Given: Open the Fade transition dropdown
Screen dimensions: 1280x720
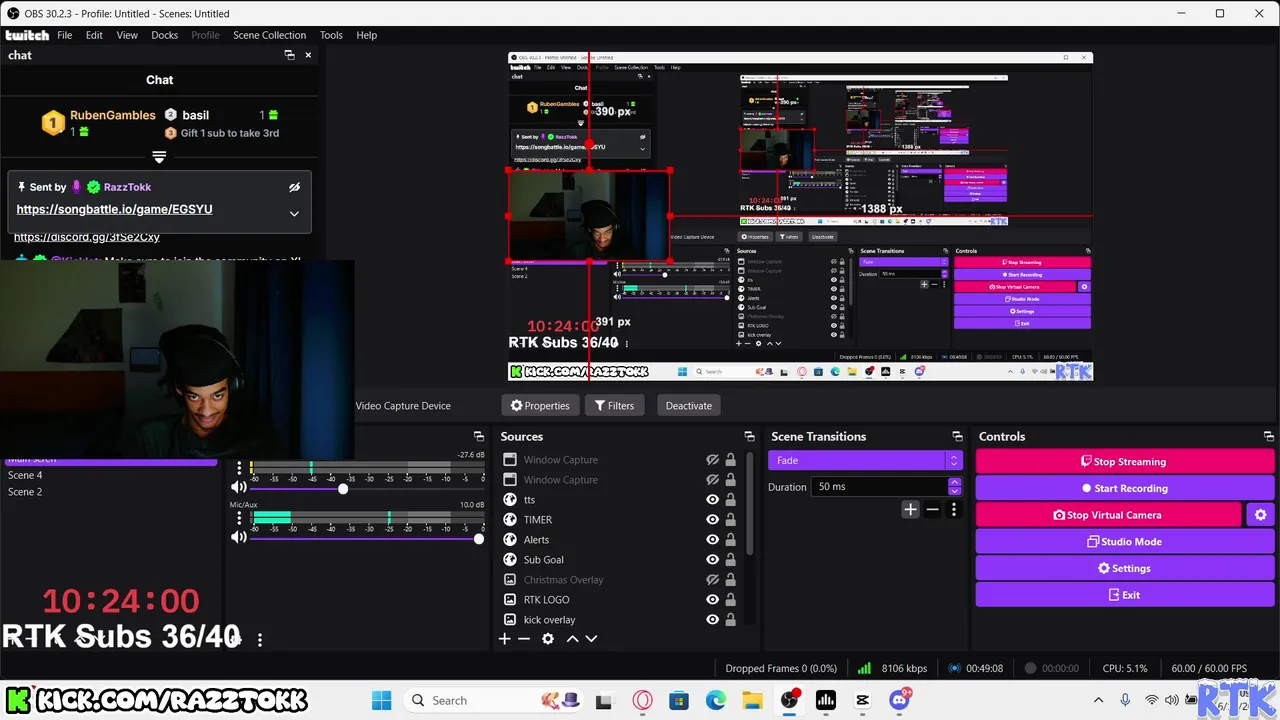Looking at the screenshot, I should pos(865,460).
